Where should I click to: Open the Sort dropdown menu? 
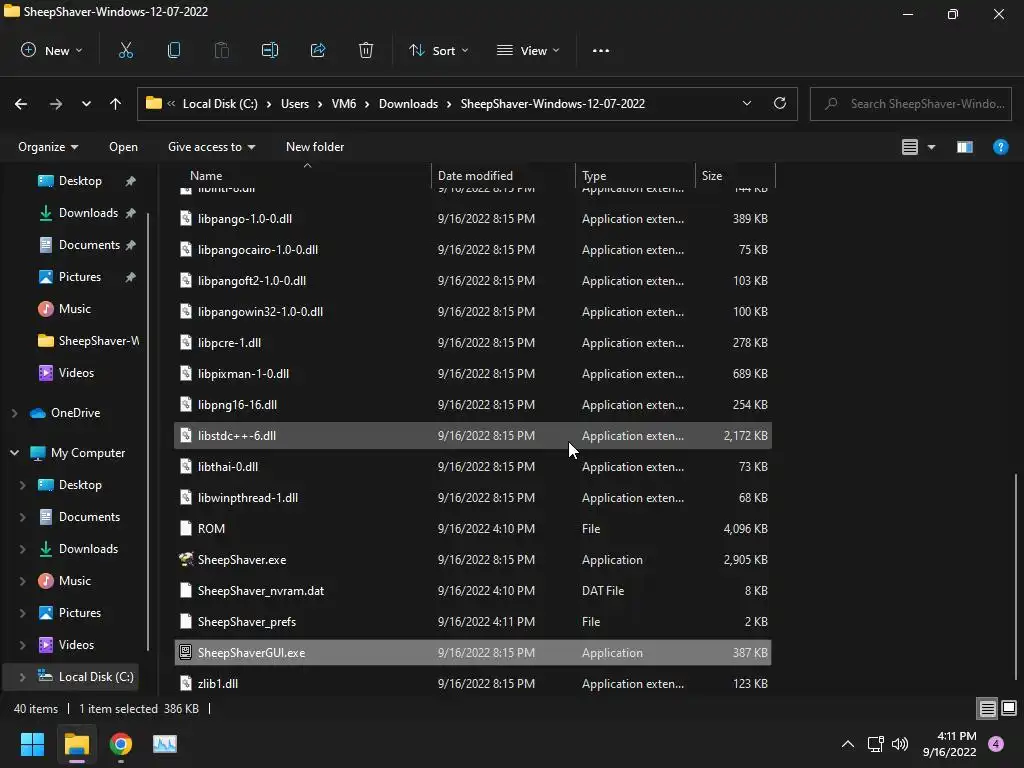coord(439,50)
